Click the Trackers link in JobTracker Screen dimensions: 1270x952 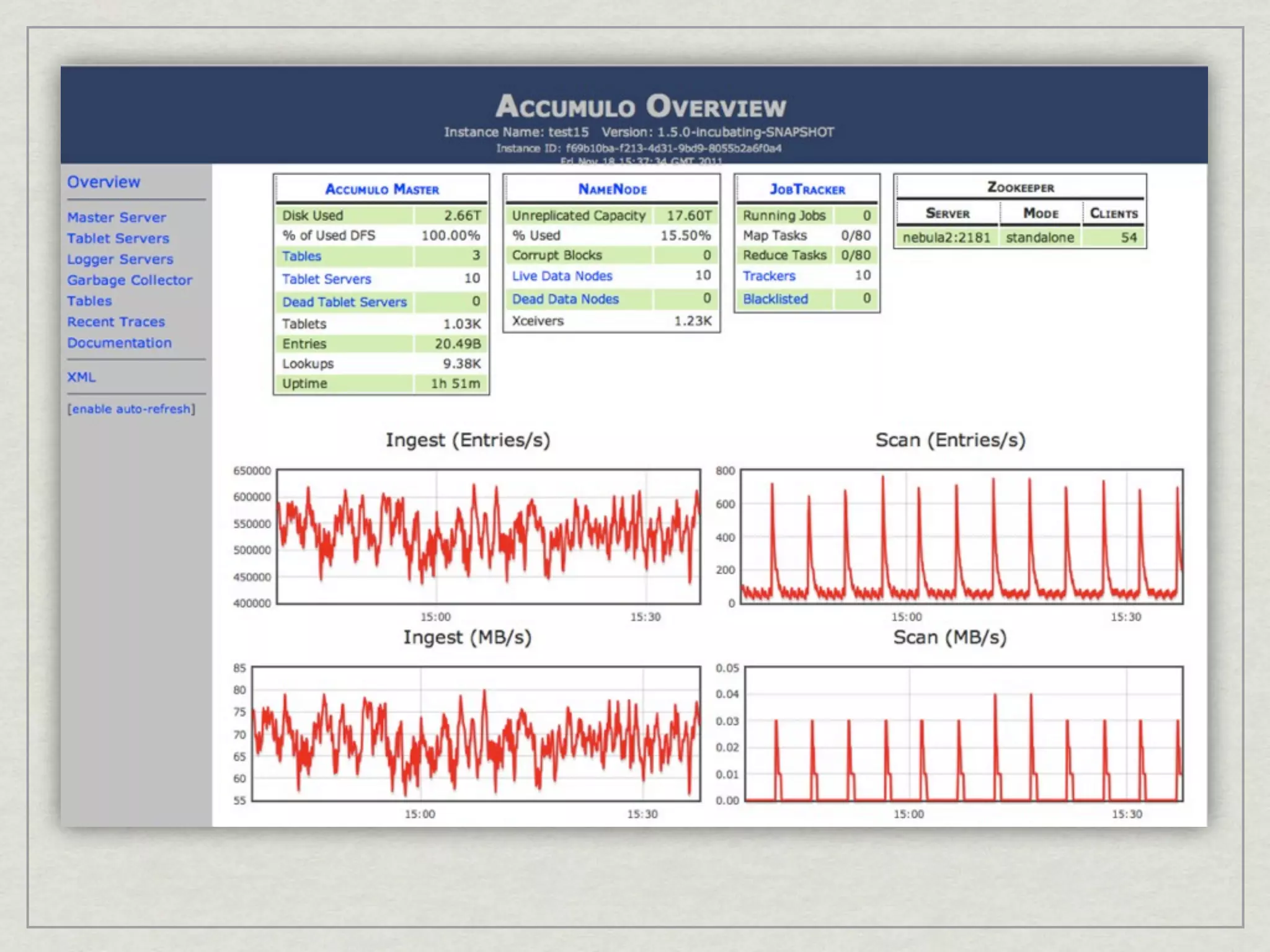point(769,276)
